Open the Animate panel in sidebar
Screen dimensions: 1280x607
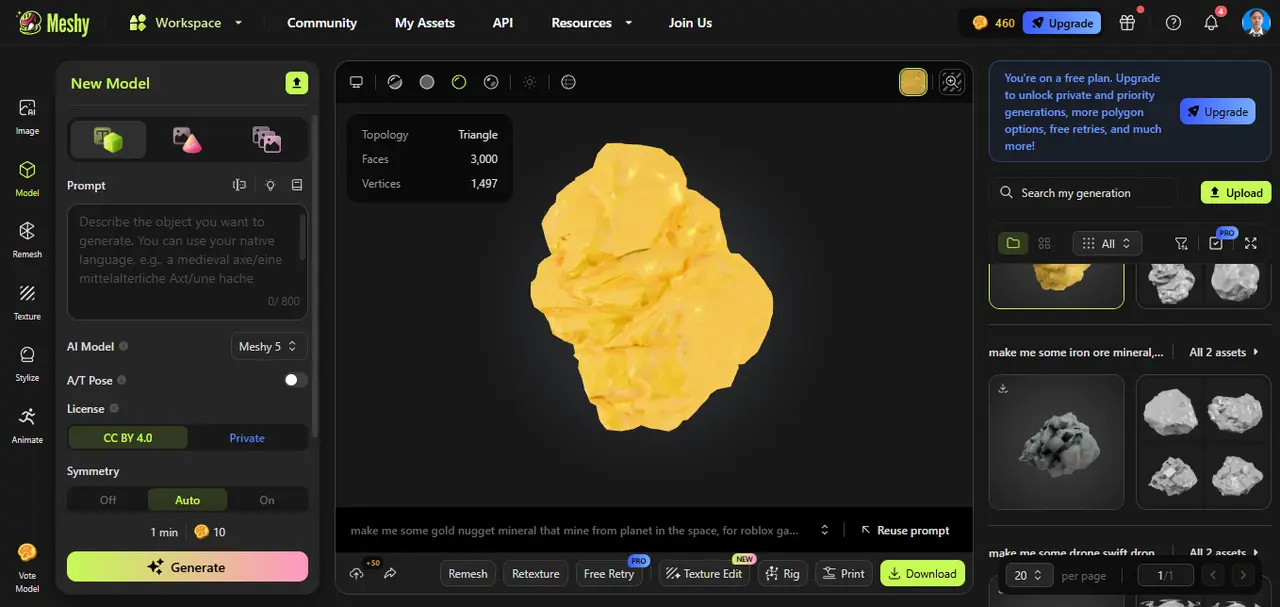[26, 425]
